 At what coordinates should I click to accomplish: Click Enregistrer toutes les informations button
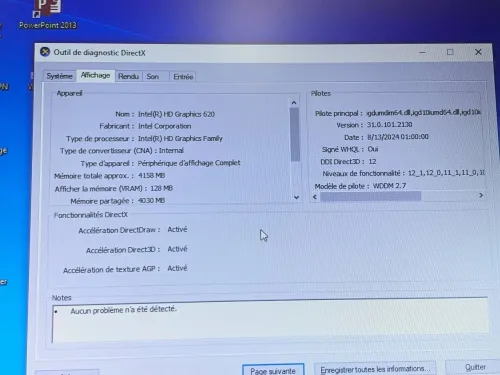coord(375,369)
